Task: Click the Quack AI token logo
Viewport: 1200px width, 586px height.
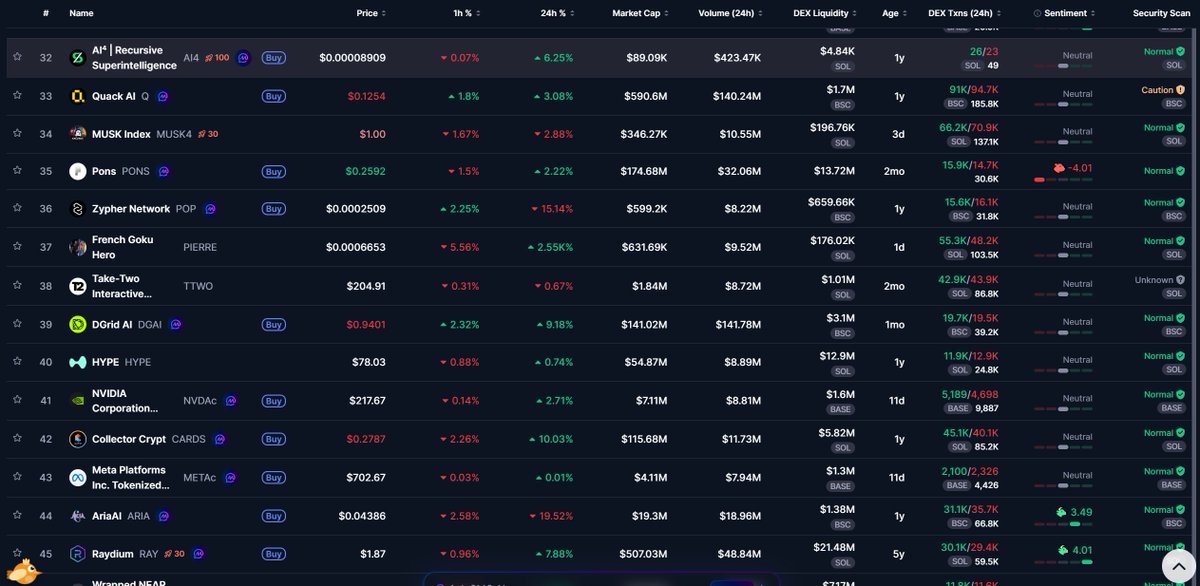Action: click(x=77, y=96)
